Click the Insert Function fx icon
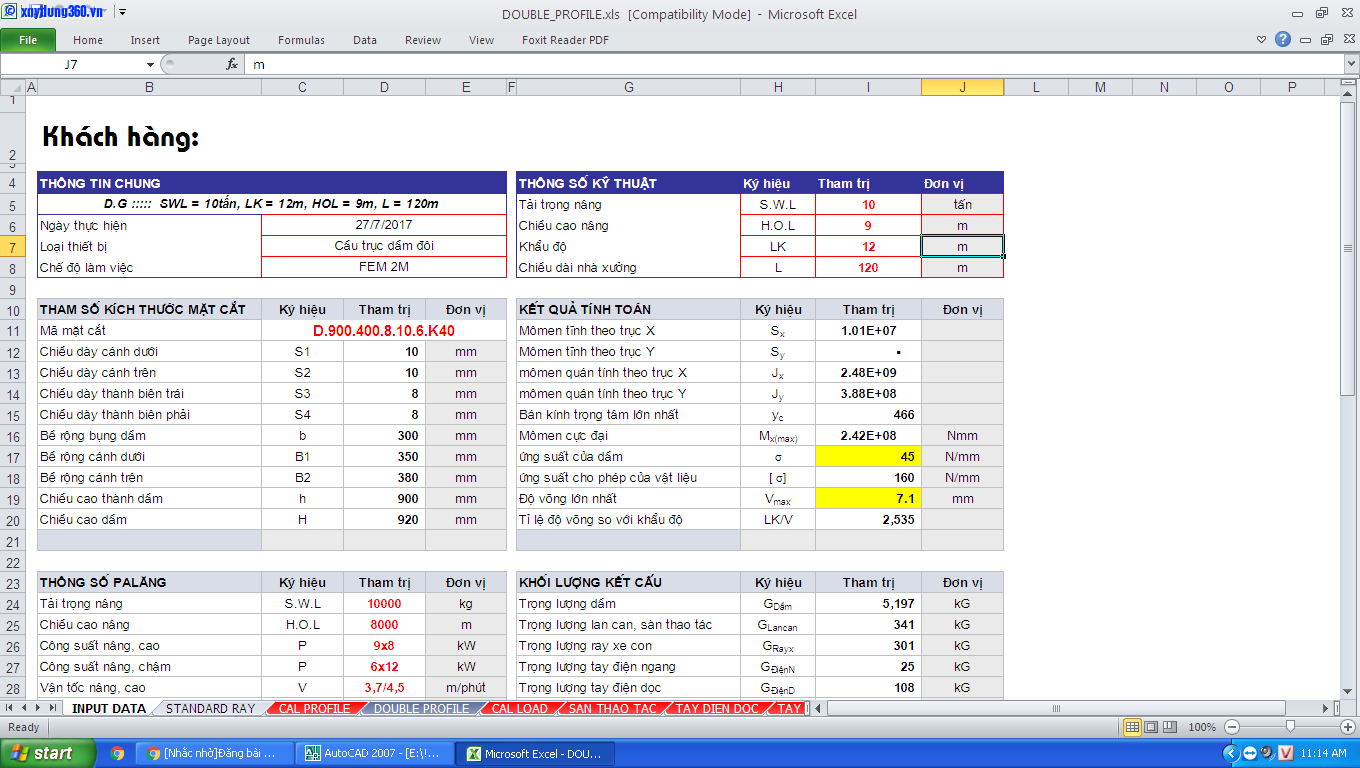This screenshot has width=1360, height=768. 232,64
